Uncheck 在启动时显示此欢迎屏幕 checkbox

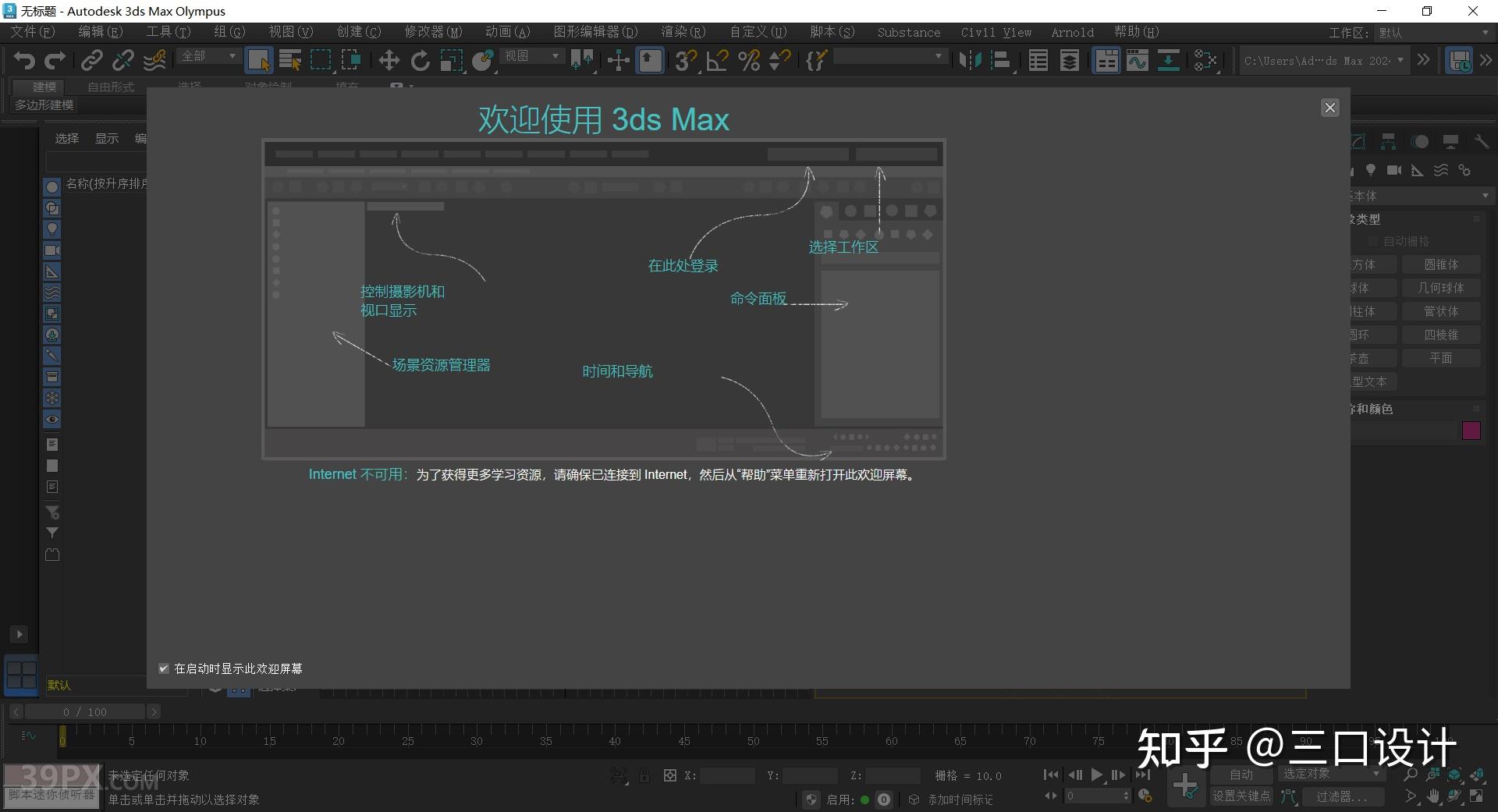click(x=164, y=668)
